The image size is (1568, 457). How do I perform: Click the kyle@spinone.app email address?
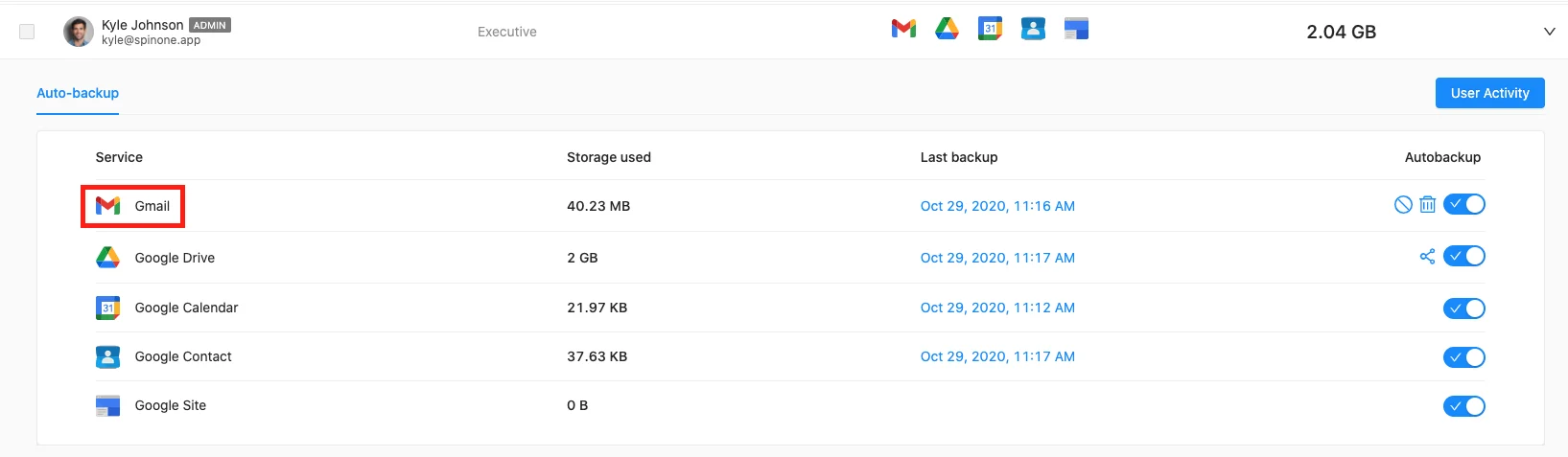(151, 40)
